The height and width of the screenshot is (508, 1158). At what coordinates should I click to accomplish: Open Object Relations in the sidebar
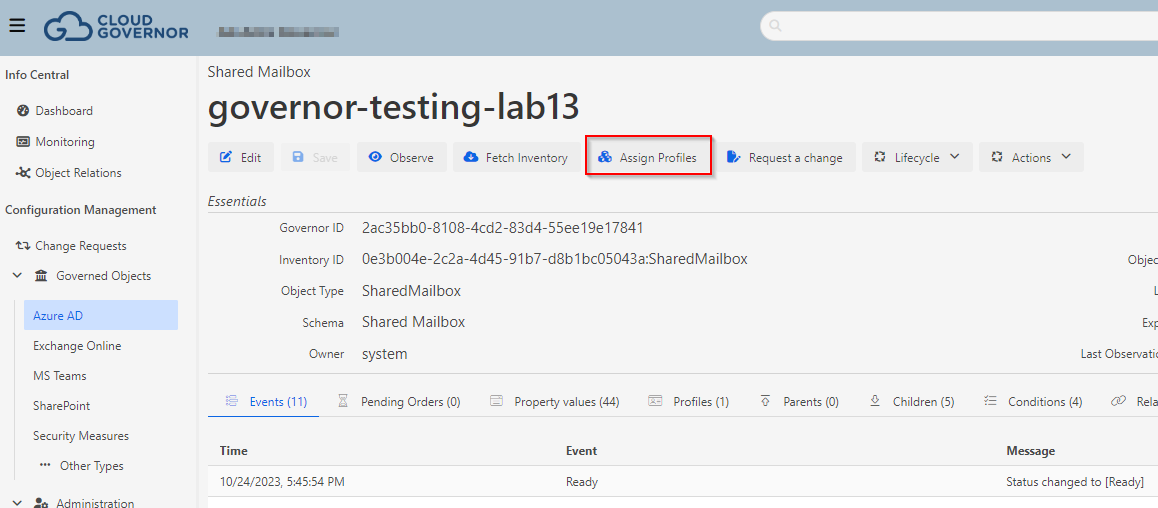(78, 173)
